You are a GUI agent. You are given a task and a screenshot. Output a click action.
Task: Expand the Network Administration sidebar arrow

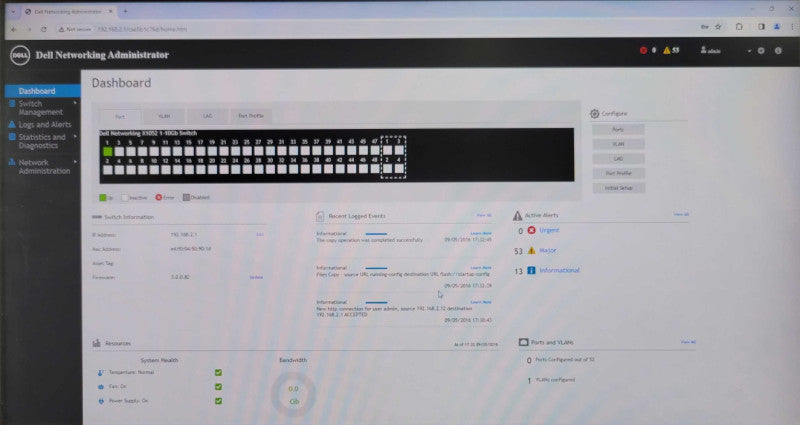pos(76,162)
